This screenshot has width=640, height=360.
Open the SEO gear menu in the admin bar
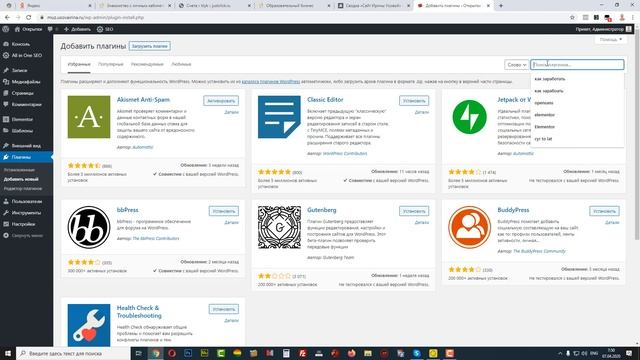click(x=105, y=29)
